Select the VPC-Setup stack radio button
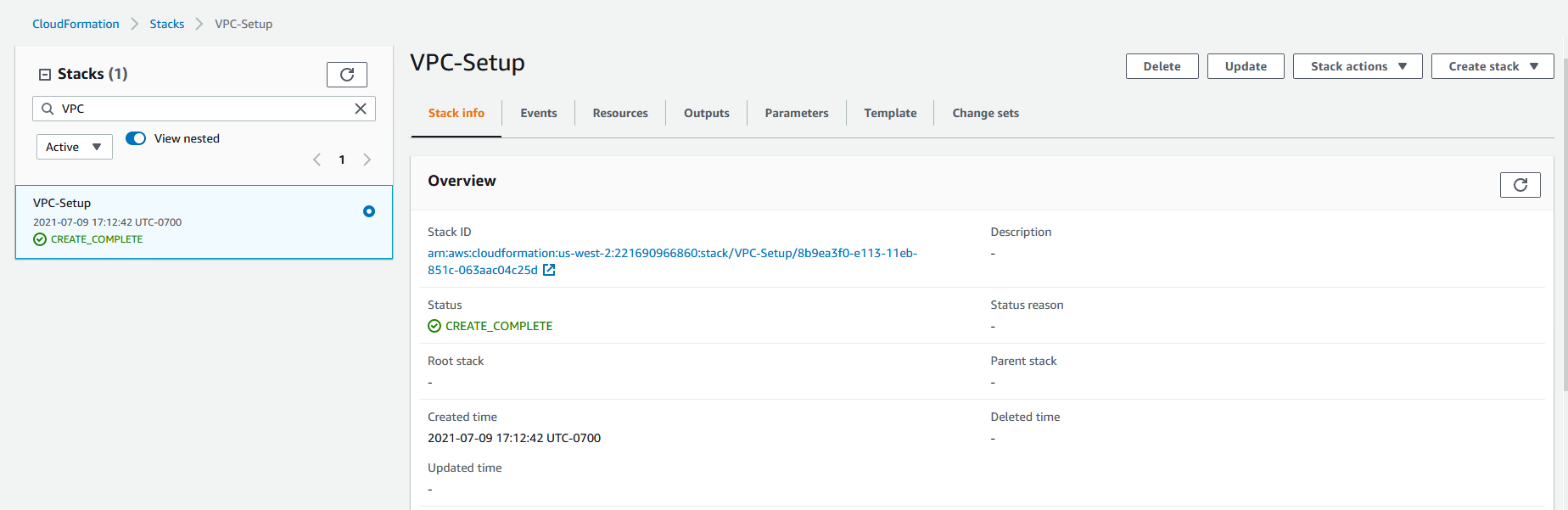The width and height of the screenshot is (1568, 510). (368, 211)
